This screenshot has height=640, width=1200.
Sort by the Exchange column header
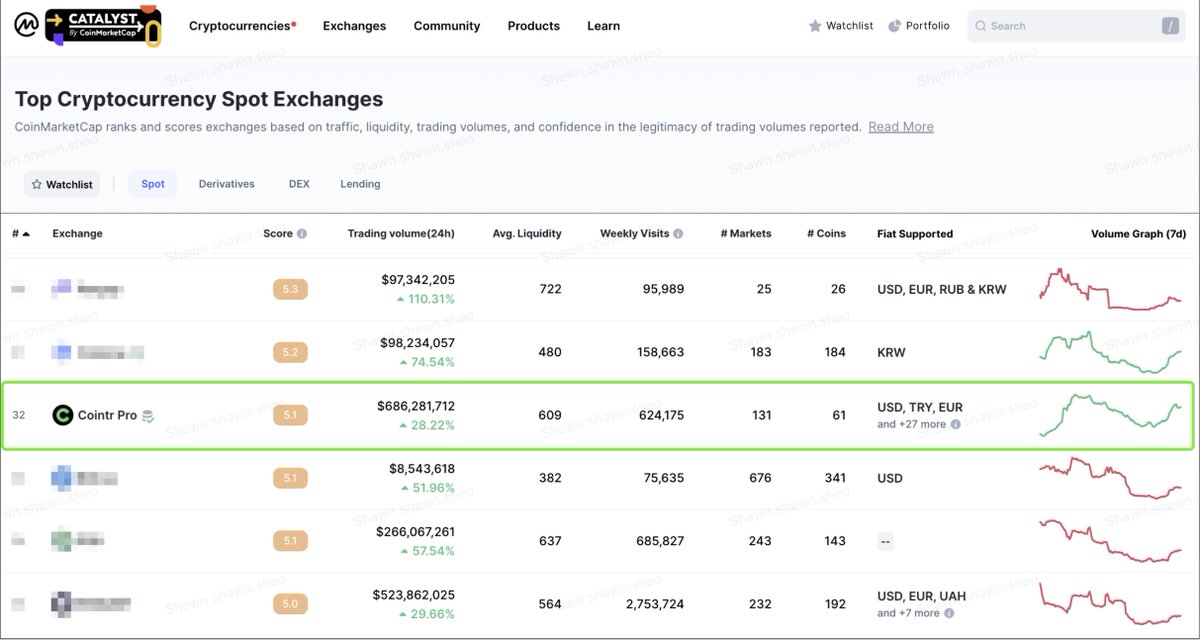point(77,234)
